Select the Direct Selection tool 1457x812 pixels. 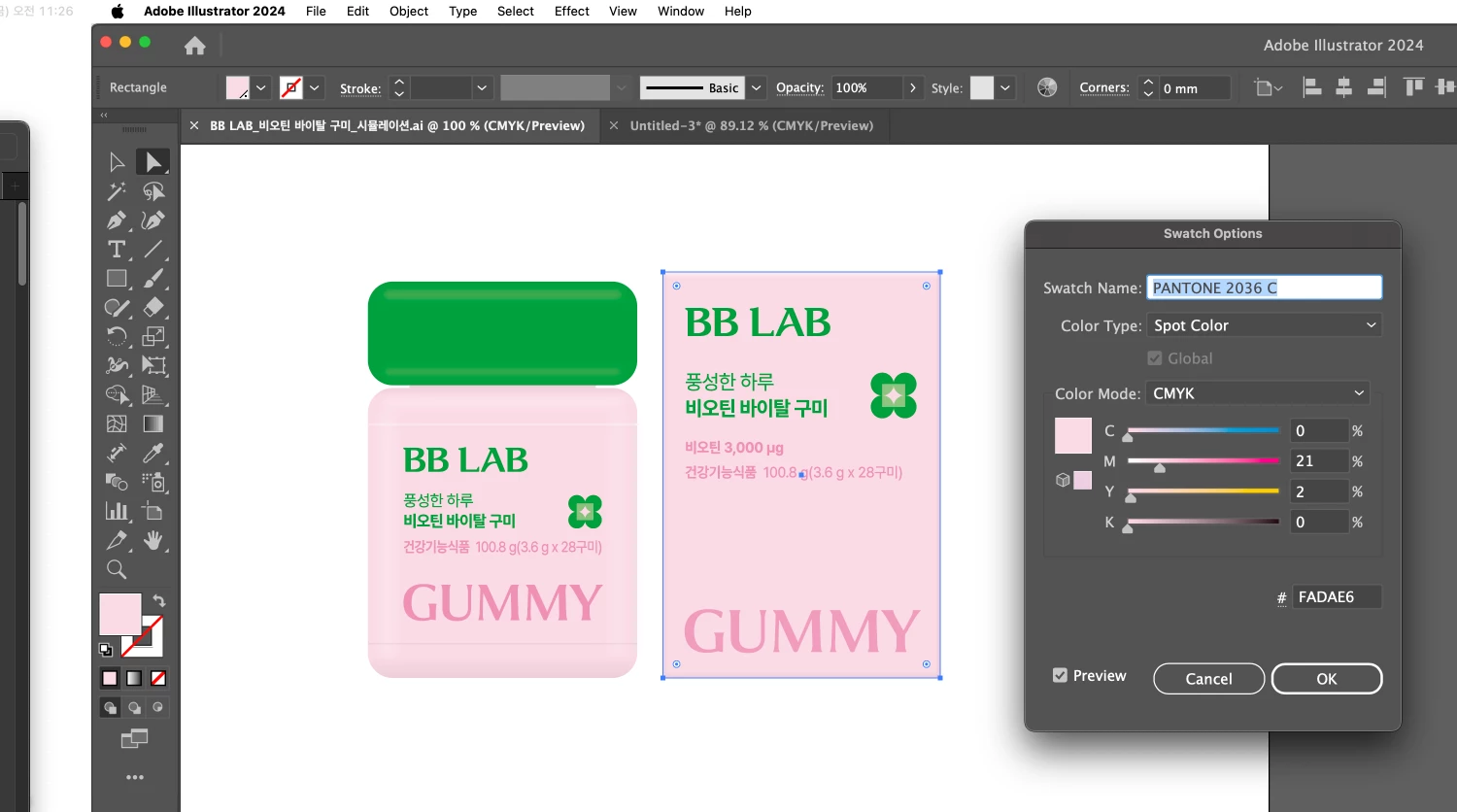tap(153, 161)
